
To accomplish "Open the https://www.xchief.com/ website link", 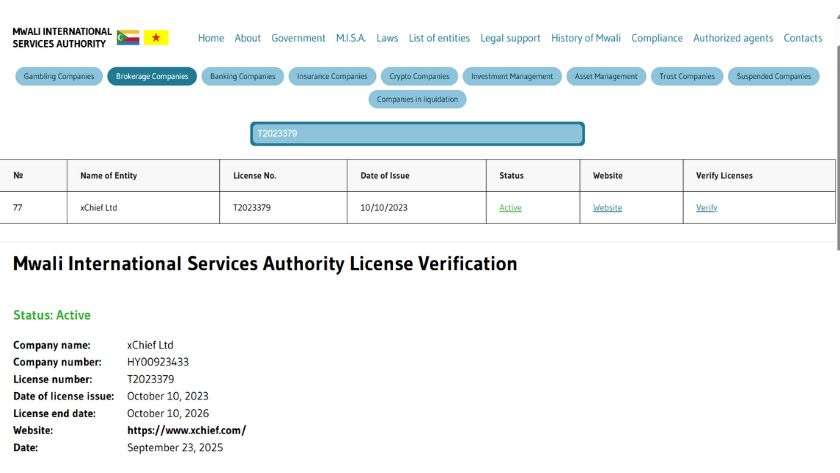I will (x=186, y=430).
